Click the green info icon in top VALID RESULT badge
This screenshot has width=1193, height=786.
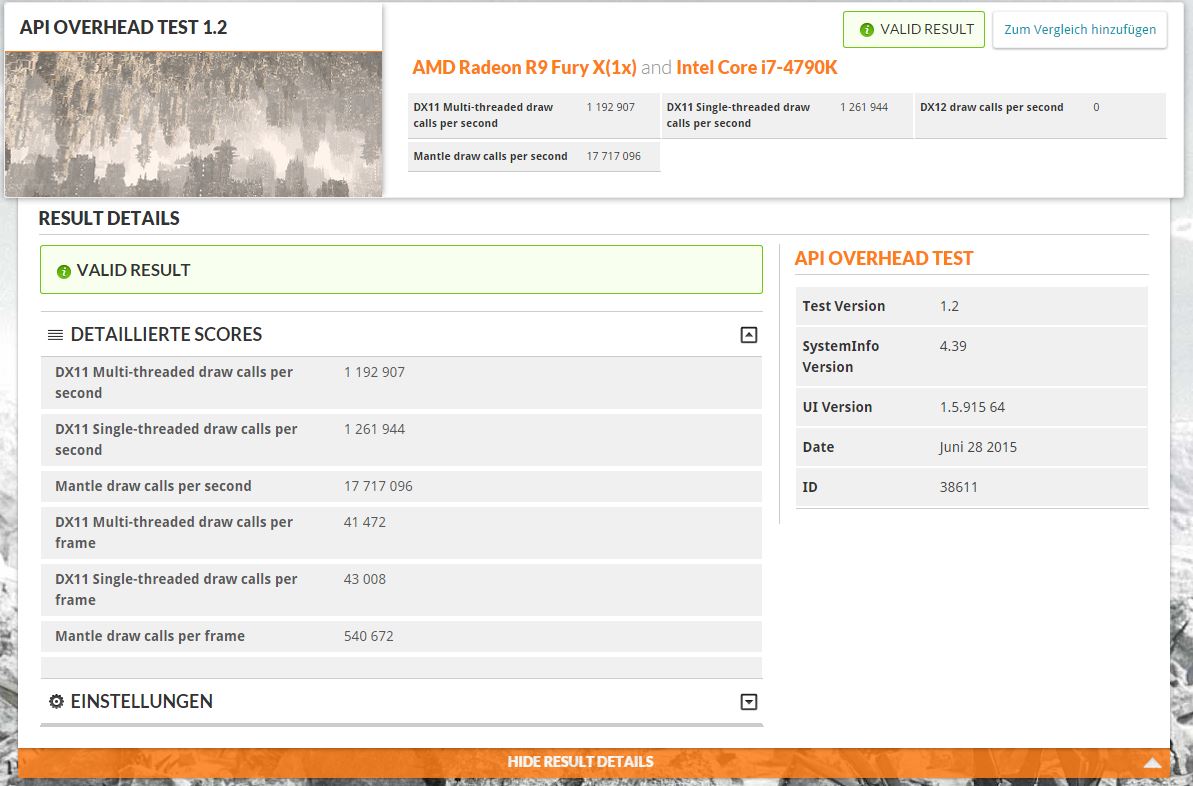866,30
